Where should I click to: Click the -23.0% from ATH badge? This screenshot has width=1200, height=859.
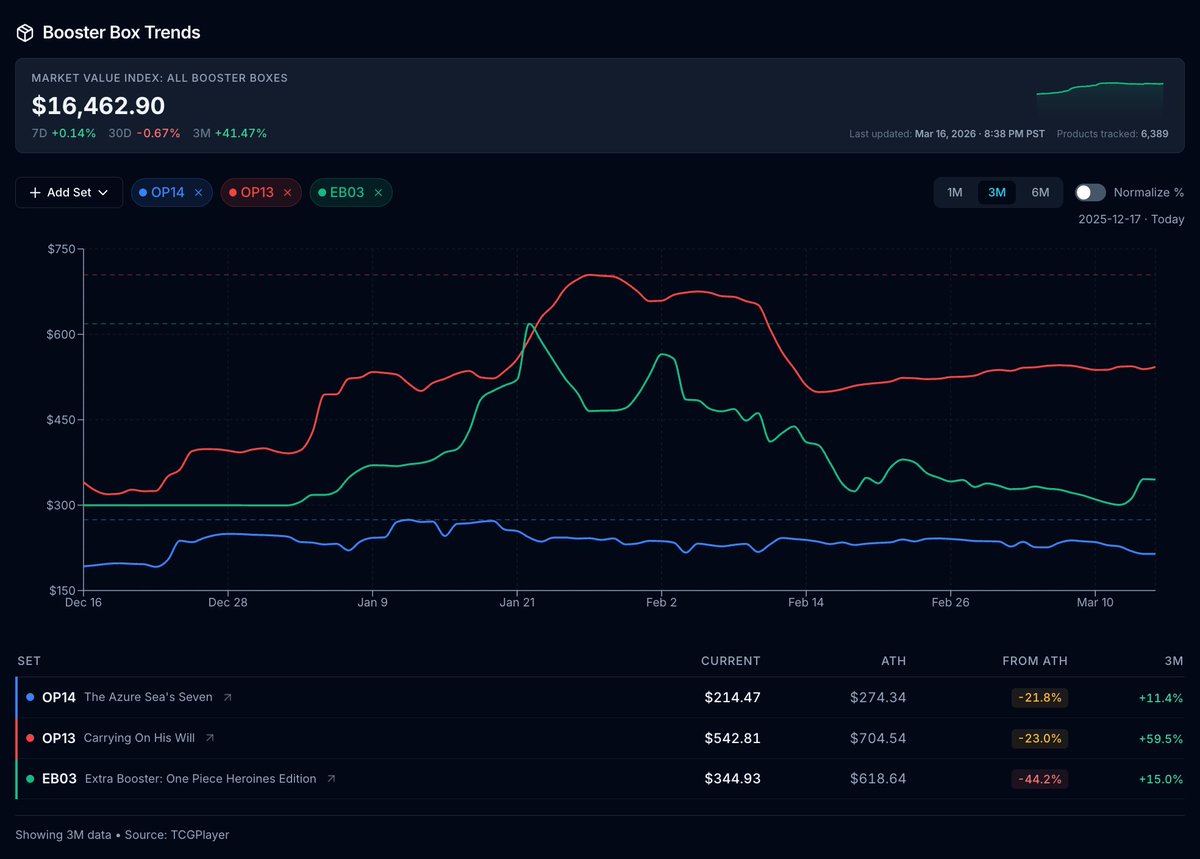1040,739
